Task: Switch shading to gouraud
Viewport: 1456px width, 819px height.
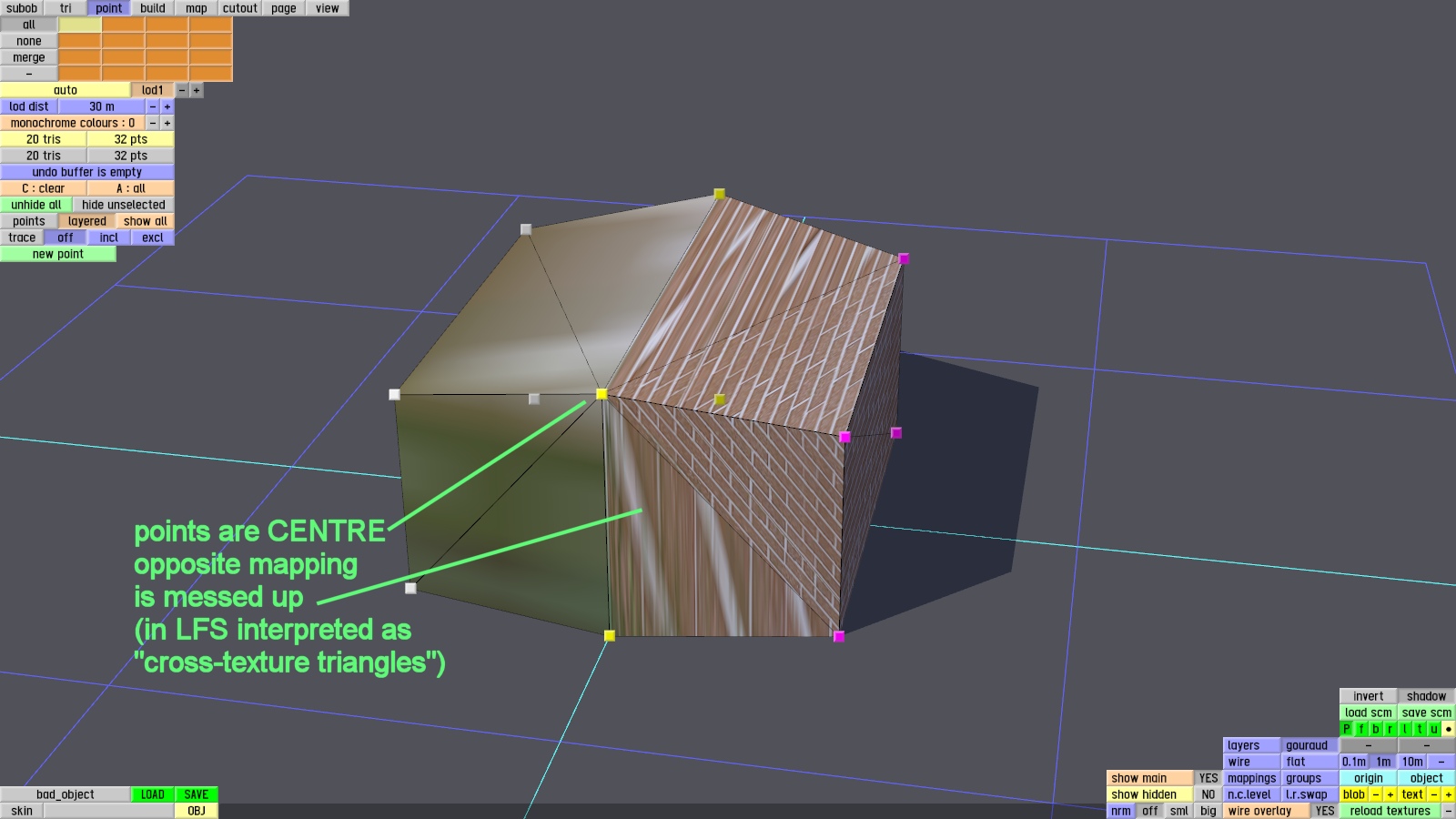Action: (1310, 745)
